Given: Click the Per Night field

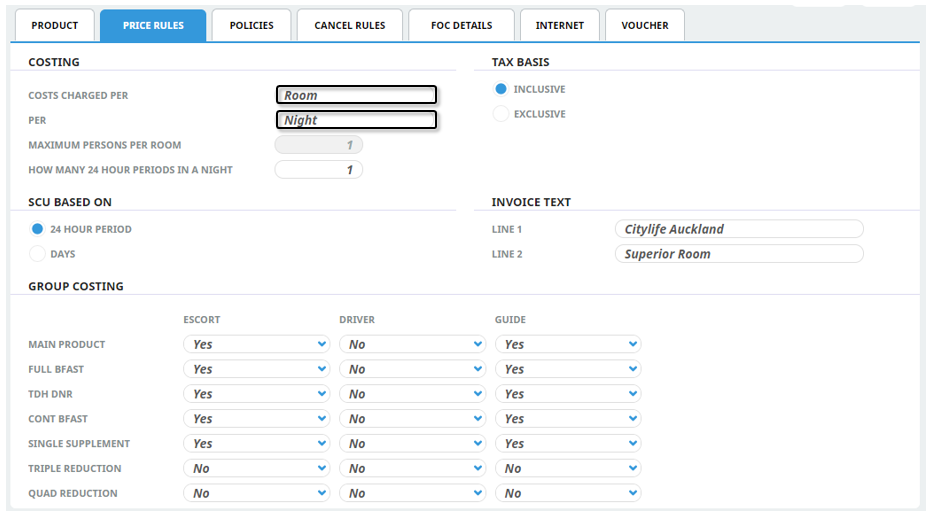Looking at the screenshot, I should (356, 120).
